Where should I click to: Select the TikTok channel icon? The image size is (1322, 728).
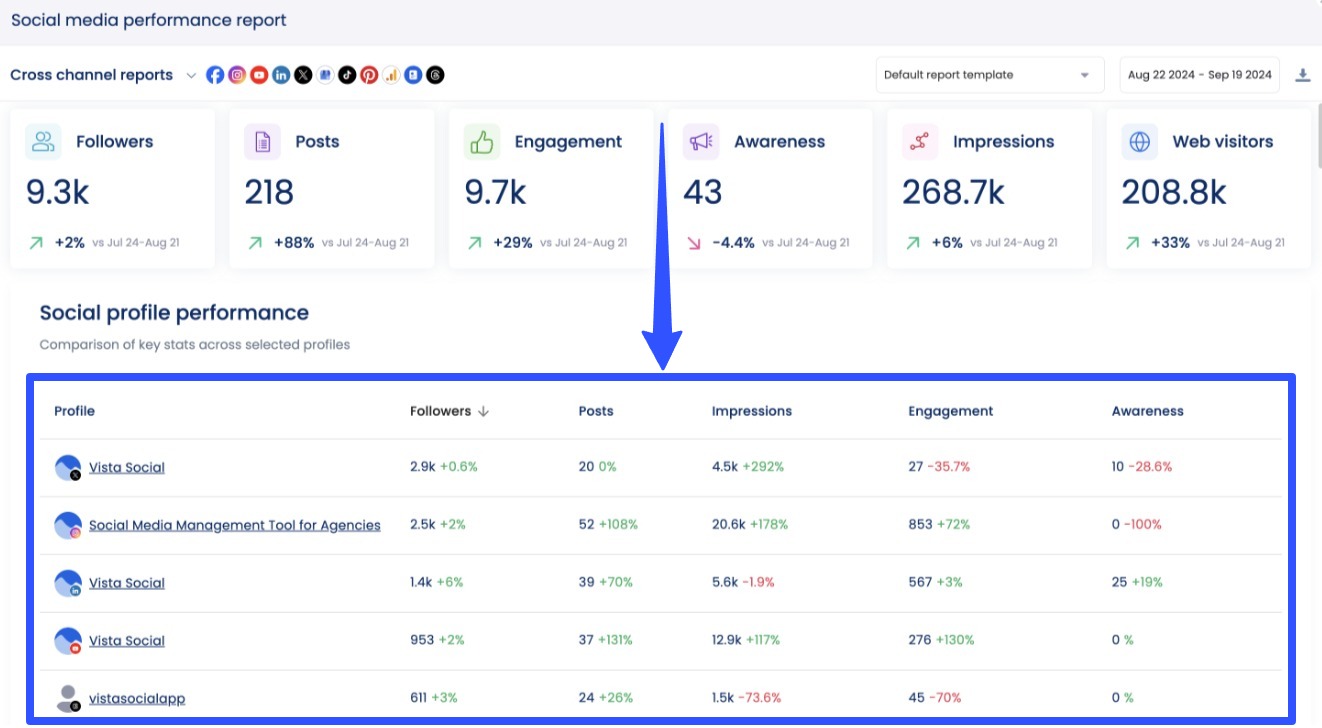(x=347, y=74)
